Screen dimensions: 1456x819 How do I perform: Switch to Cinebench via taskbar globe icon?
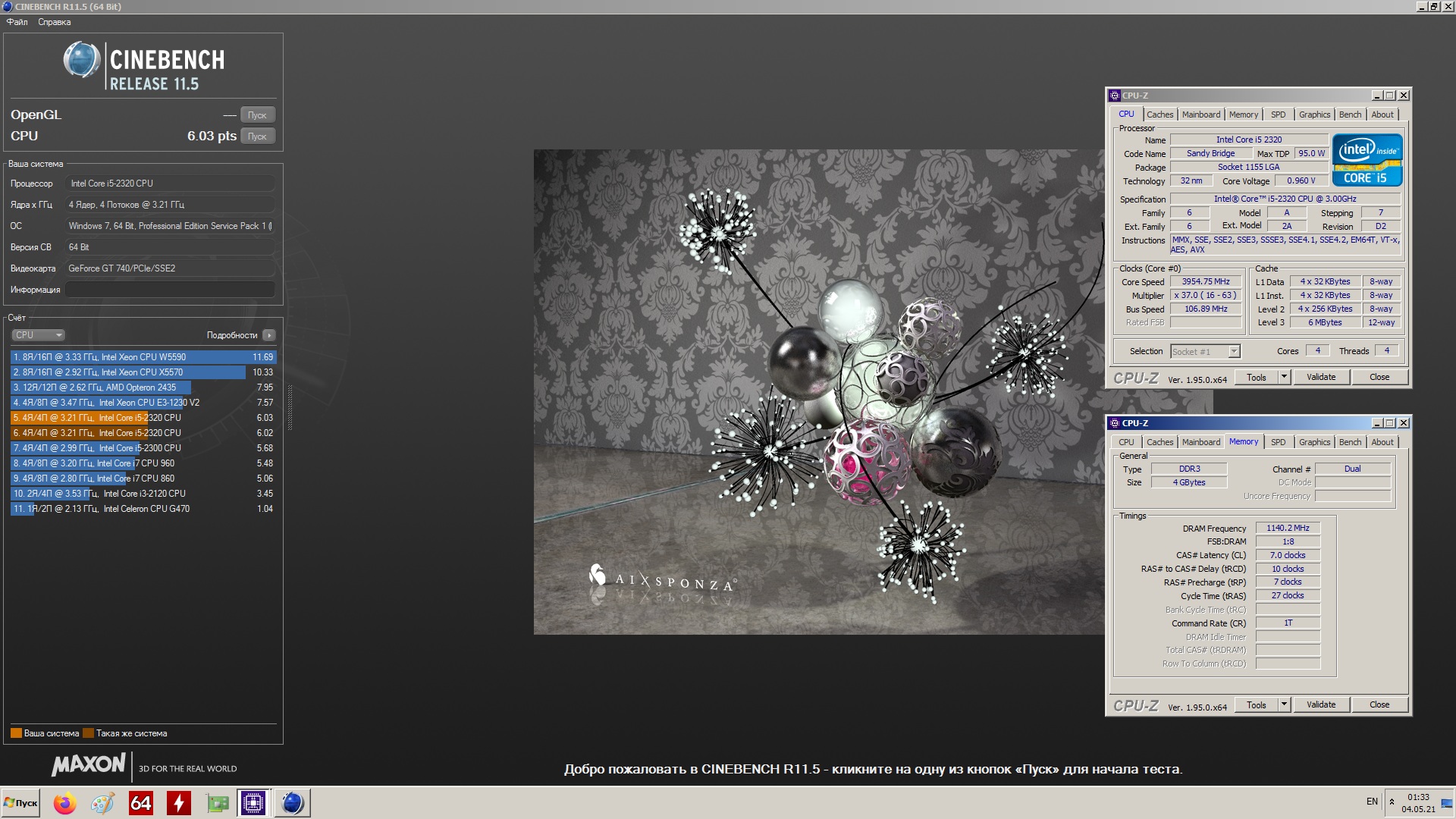tap(292, 803)
